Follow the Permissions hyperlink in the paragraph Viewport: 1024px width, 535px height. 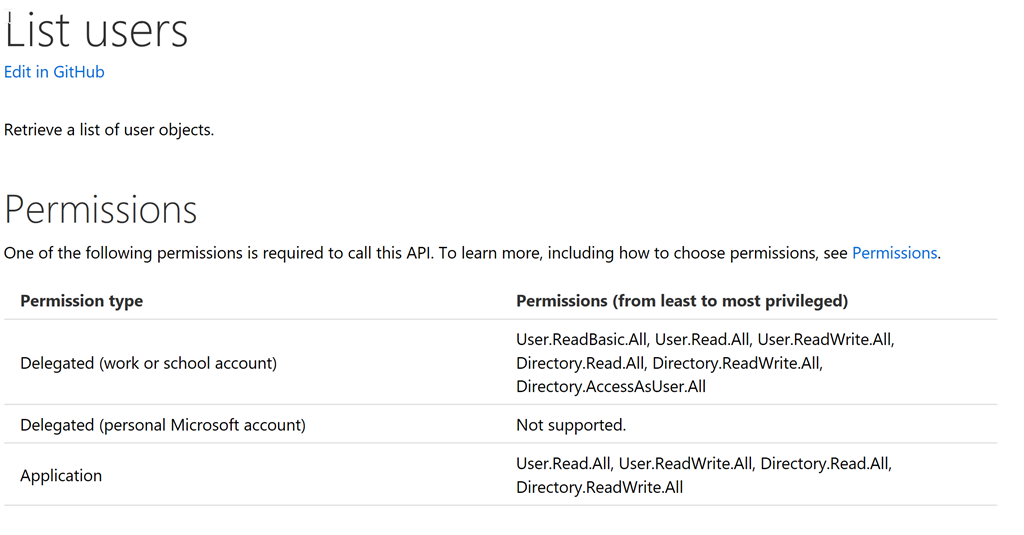coord(894,253)
